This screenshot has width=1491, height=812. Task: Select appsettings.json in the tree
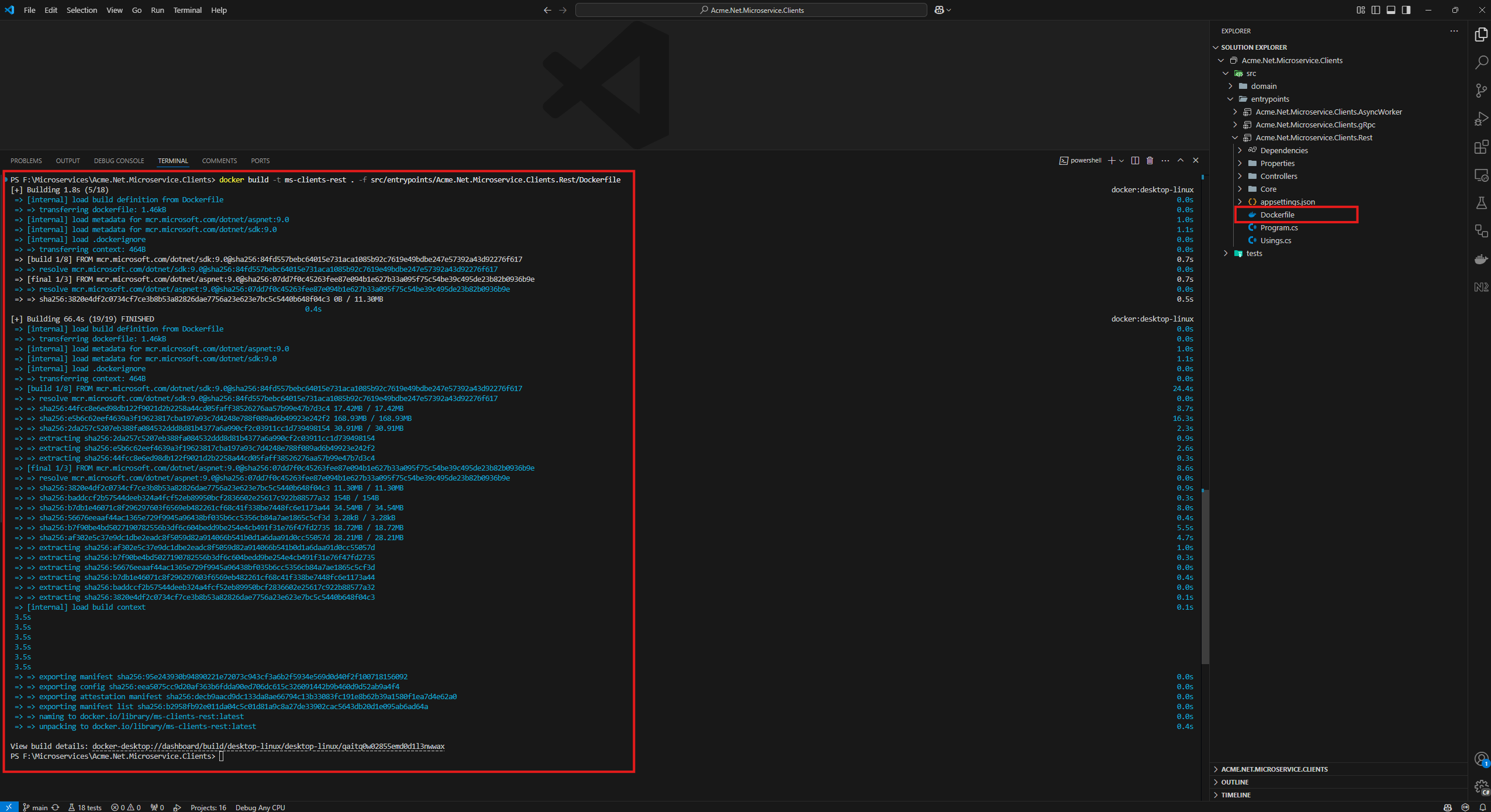[1288, 202]
